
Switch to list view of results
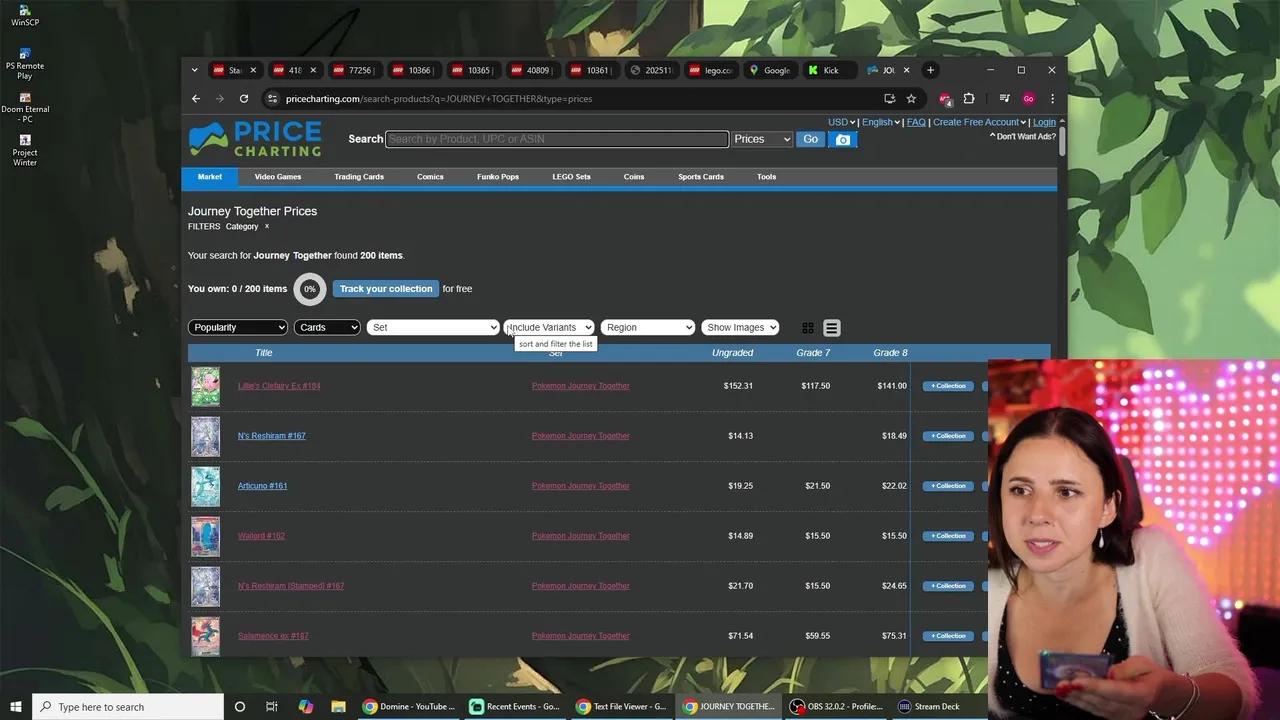(x=831, y=327)
